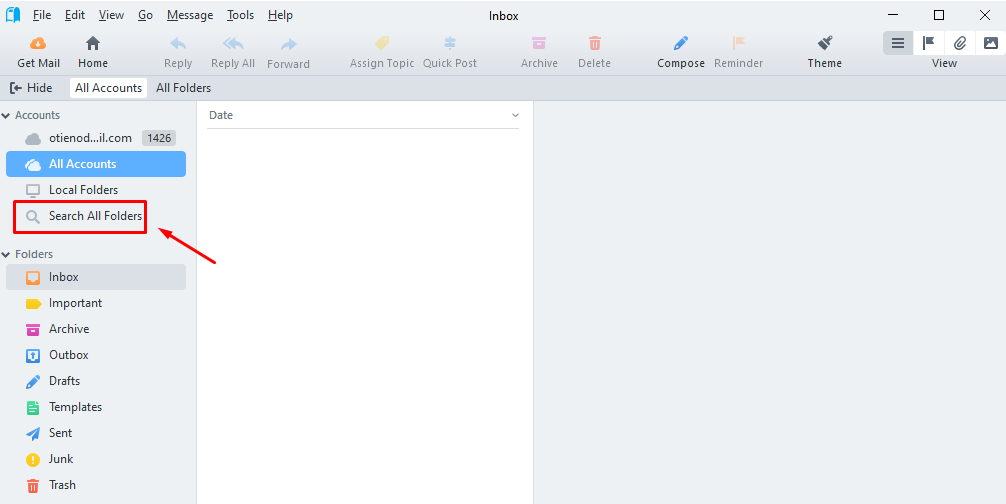Select the otienod...il.com account

[90, 138]
